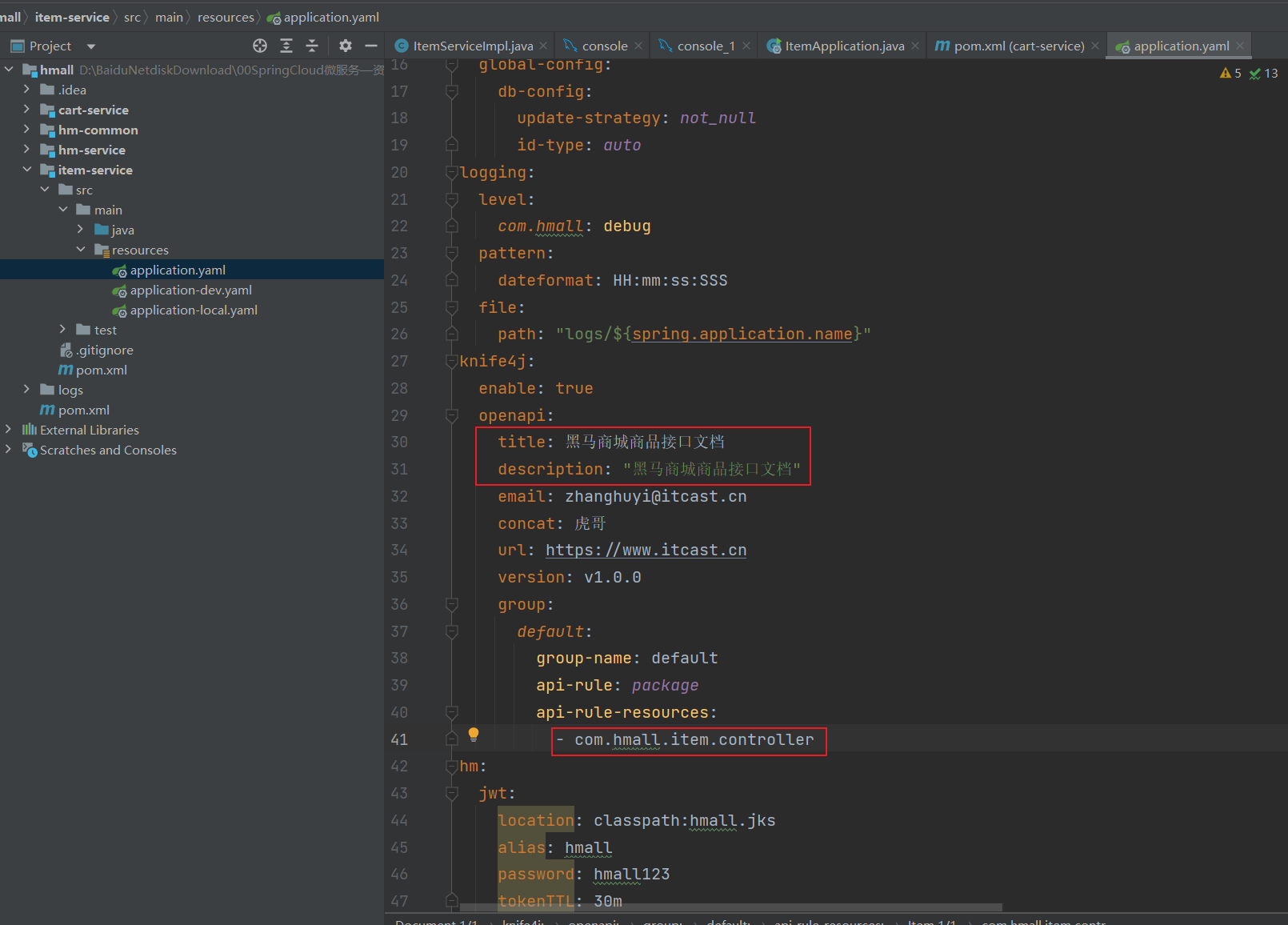
Task: Close the pom.xml (cart-service) tab
Action: tap(1095, 46)
